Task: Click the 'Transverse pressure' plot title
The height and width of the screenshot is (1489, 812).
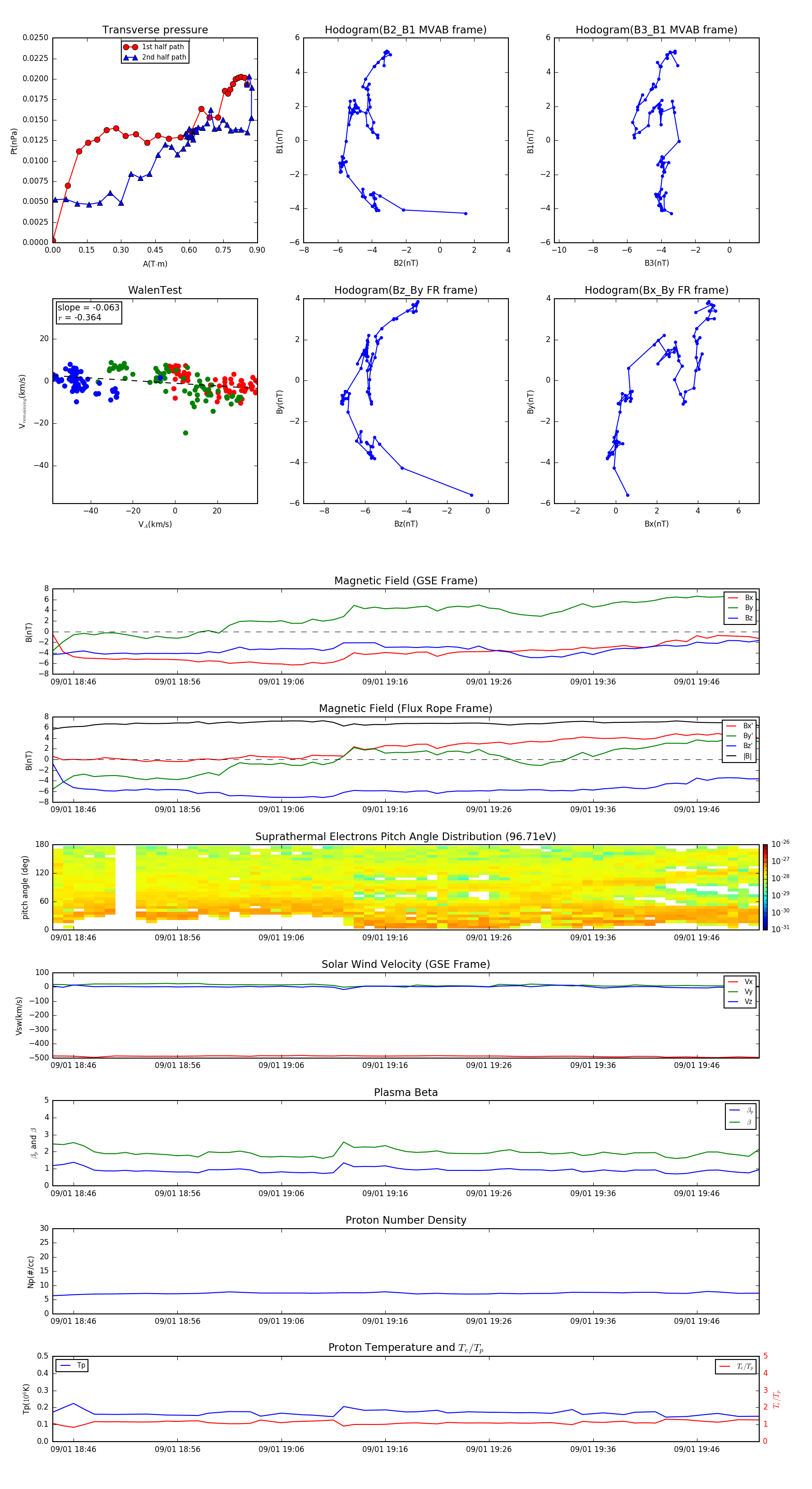Action: tap(155, 29)
